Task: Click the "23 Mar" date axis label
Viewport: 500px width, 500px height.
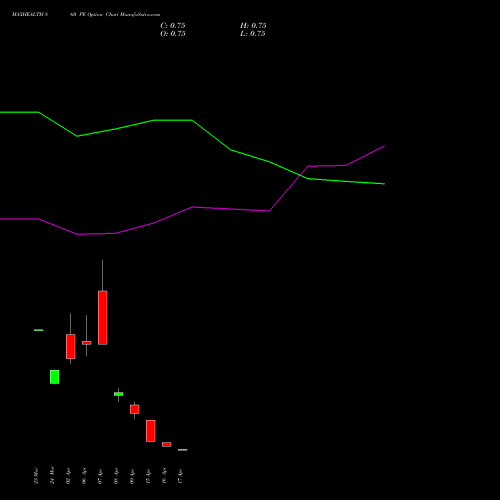Action: click(36, 476)
